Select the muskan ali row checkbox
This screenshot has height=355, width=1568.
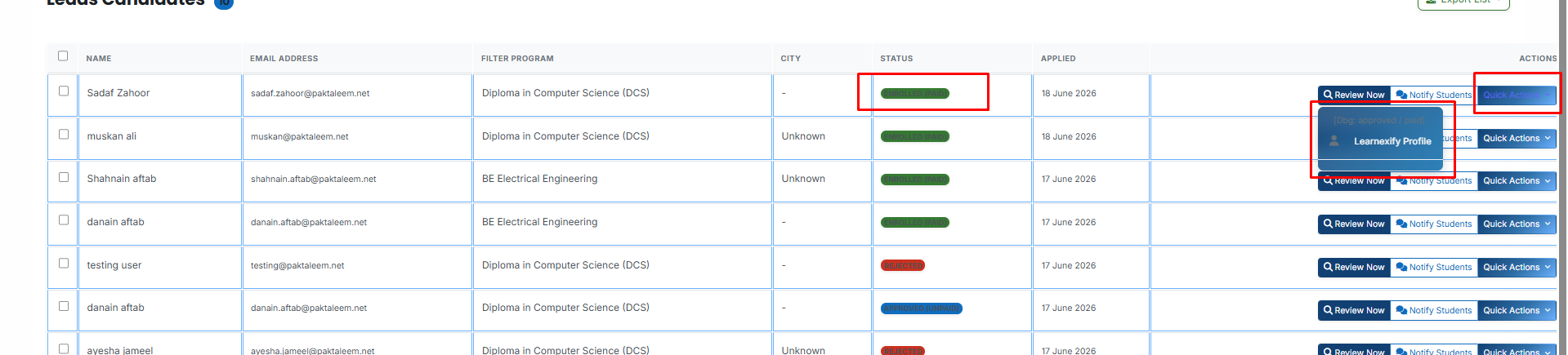point(64,135)
